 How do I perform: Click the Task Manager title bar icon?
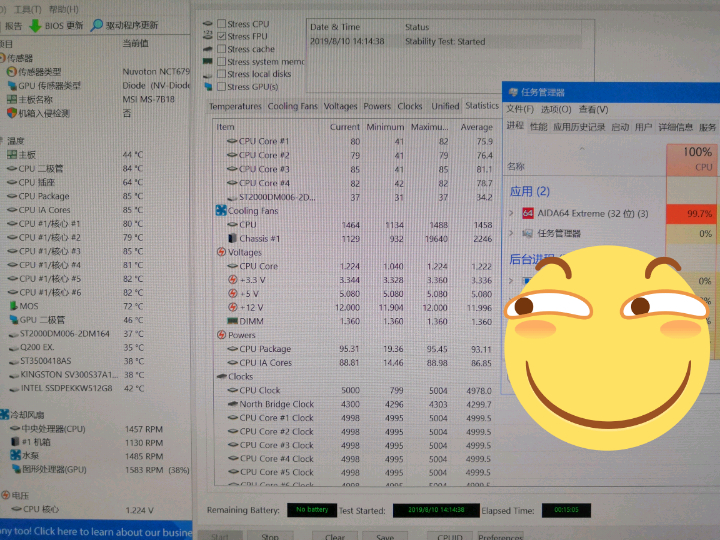pyautogui.click(x=513, y=92)
